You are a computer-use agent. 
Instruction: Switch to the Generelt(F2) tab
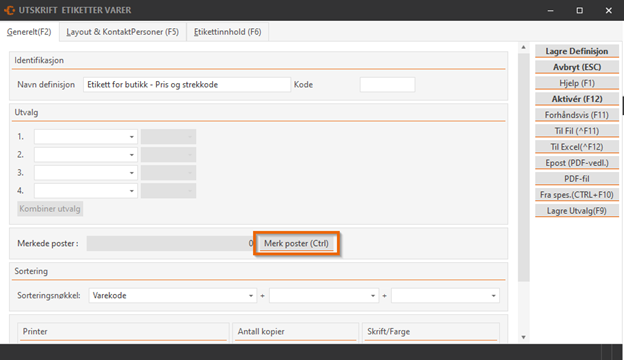[29, 32]
